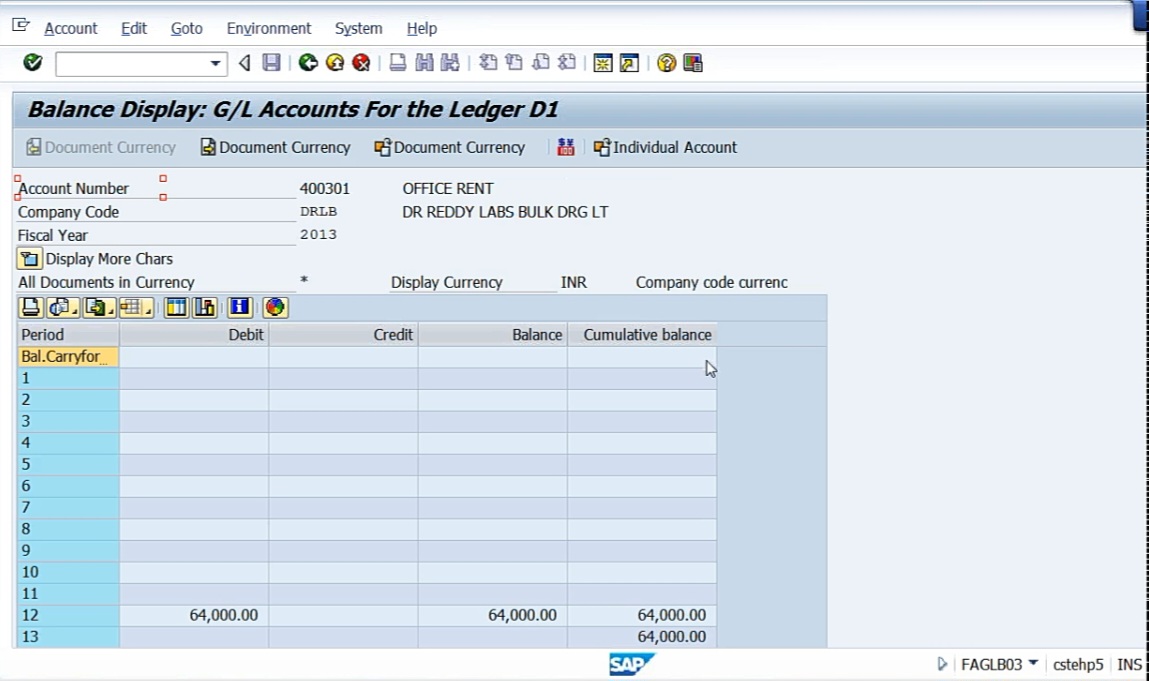This screenshot has width=1149, height=681.
Task: Click the green Enter checkmark icon
Action: click(32, 63)
